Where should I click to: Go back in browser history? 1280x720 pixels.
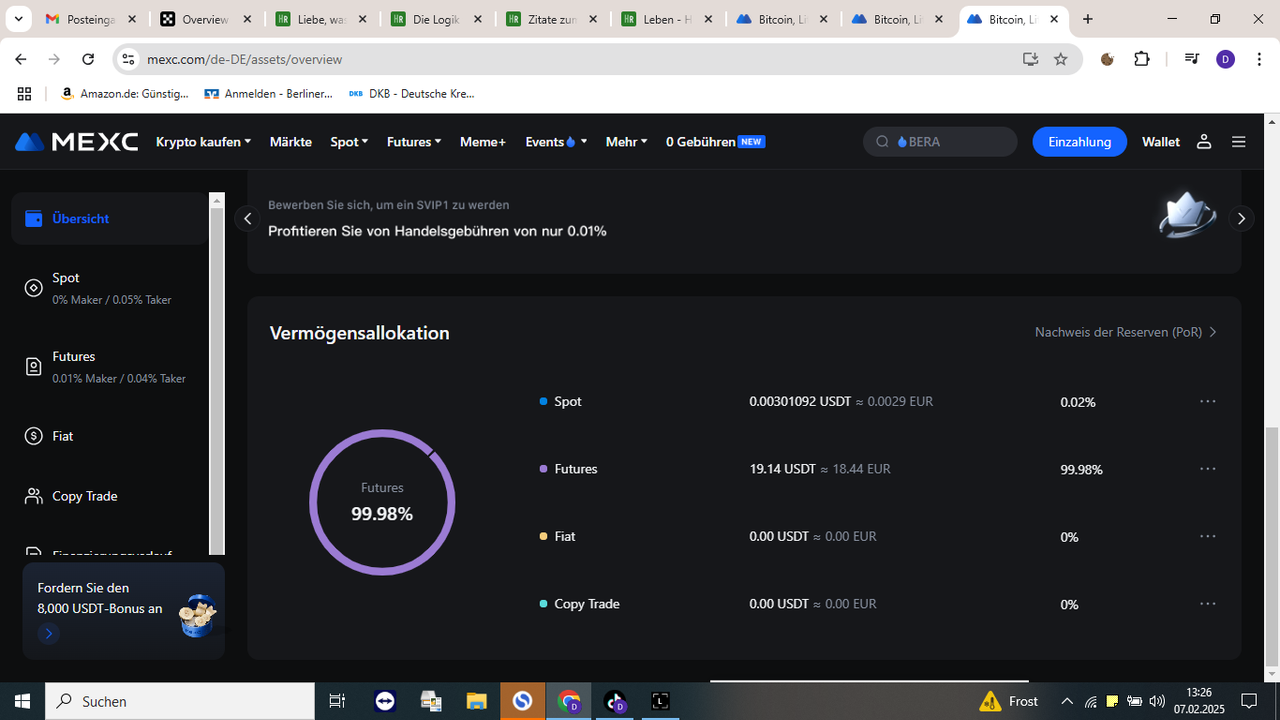[x=21, y=59]
